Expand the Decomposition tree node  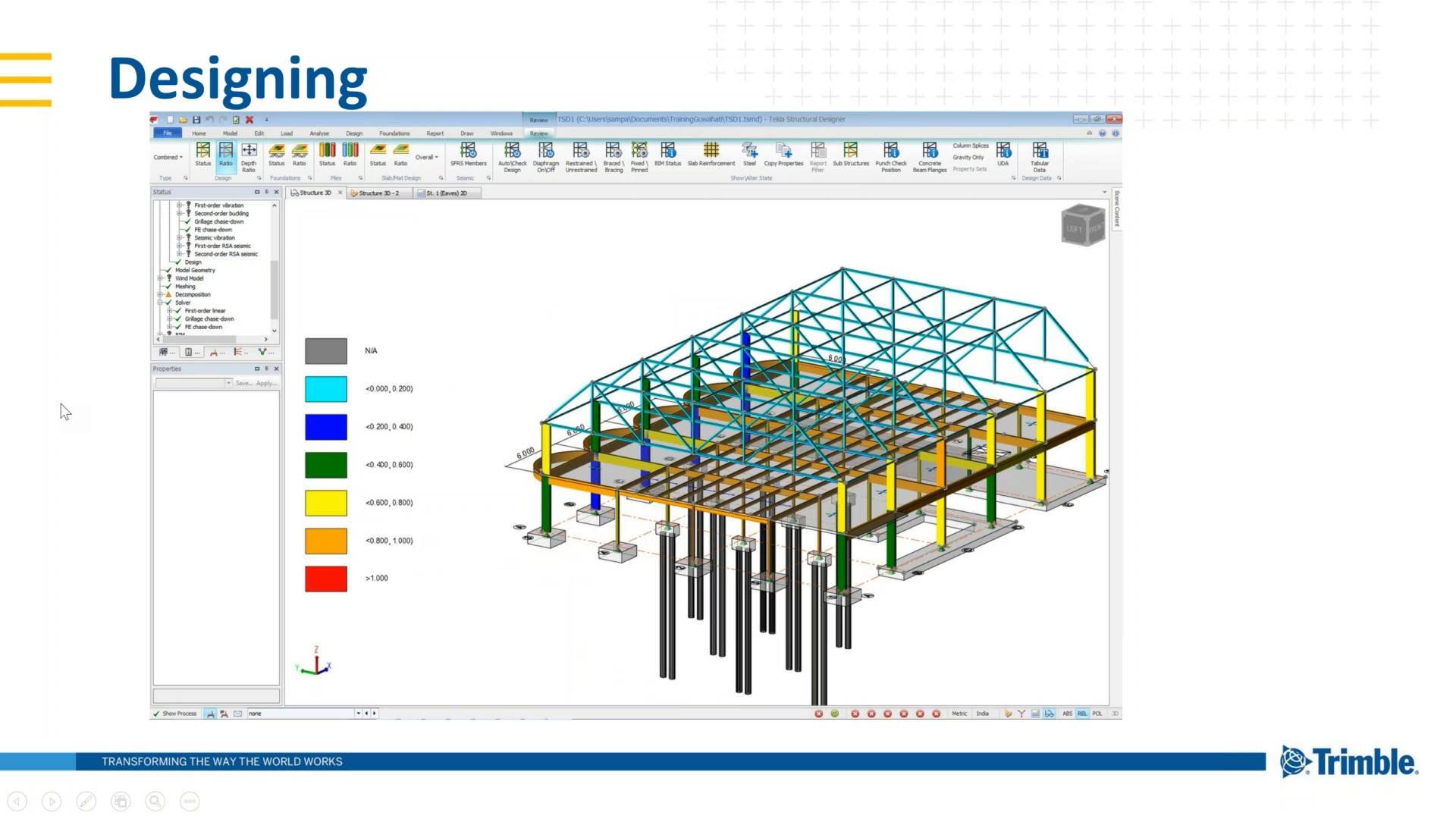pyautogui.click(x=160, y=295)
